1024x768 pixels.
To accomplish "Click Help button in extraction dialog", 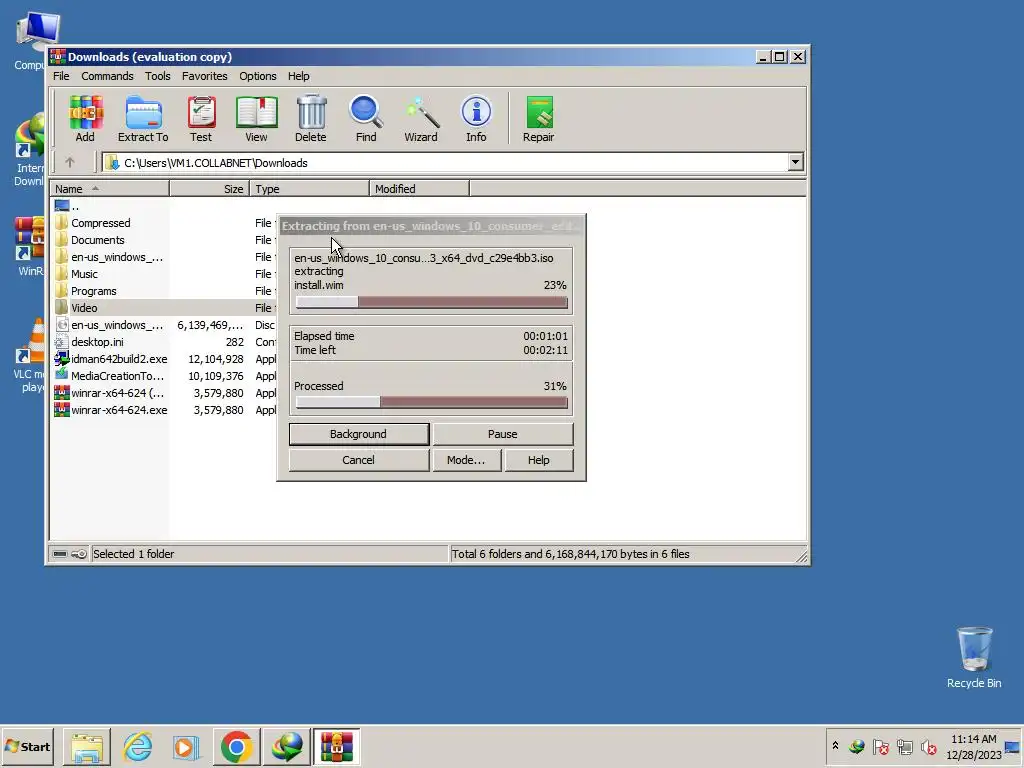I will coord(539,460).
